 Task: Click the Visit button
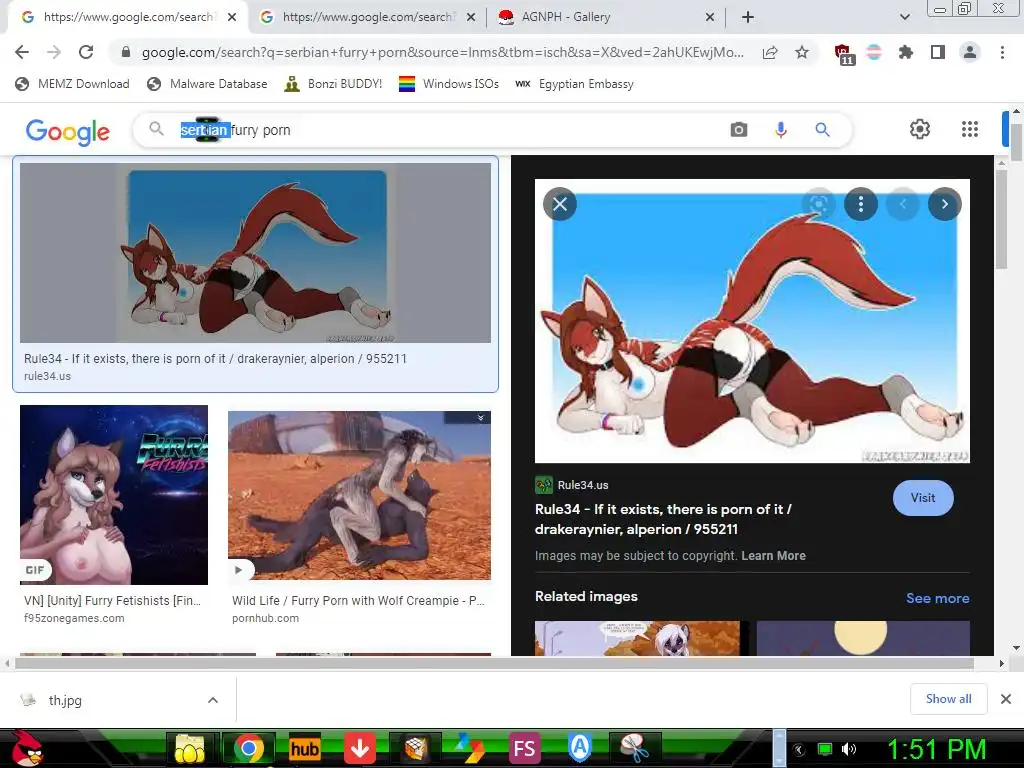923,498
